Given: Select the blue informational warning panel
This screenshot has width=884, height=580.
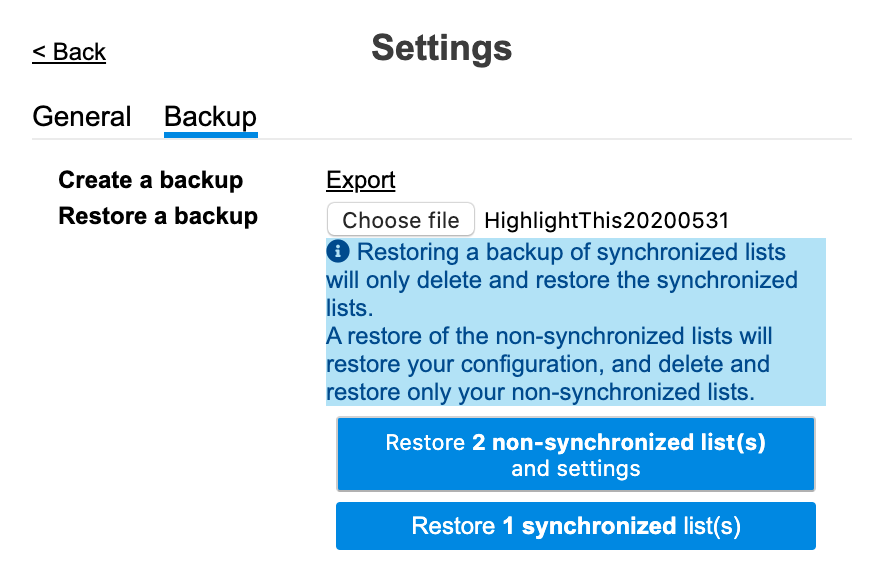Looking at the screenshot, I should click(x=575, y=322).
